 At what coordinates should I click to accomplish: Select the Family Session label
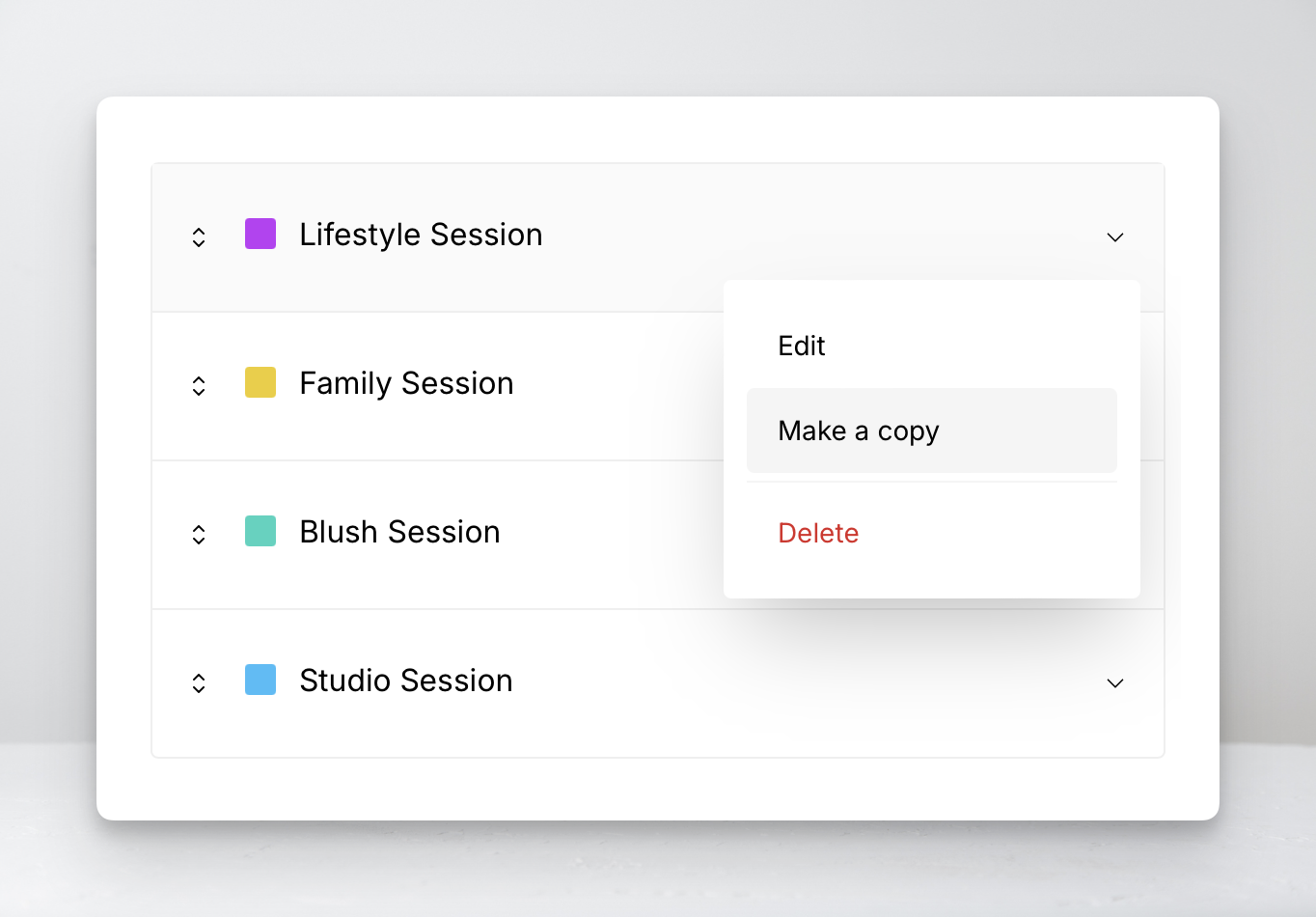tap(406, 383)
